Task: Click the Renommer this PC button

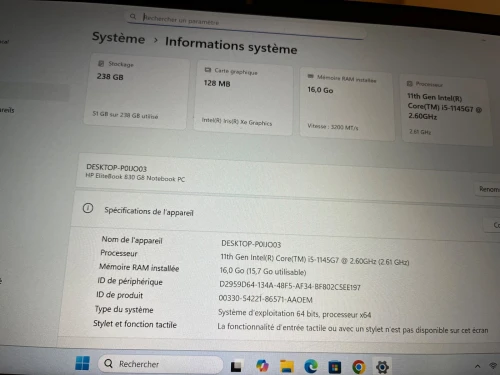Action: click(488, 189)
